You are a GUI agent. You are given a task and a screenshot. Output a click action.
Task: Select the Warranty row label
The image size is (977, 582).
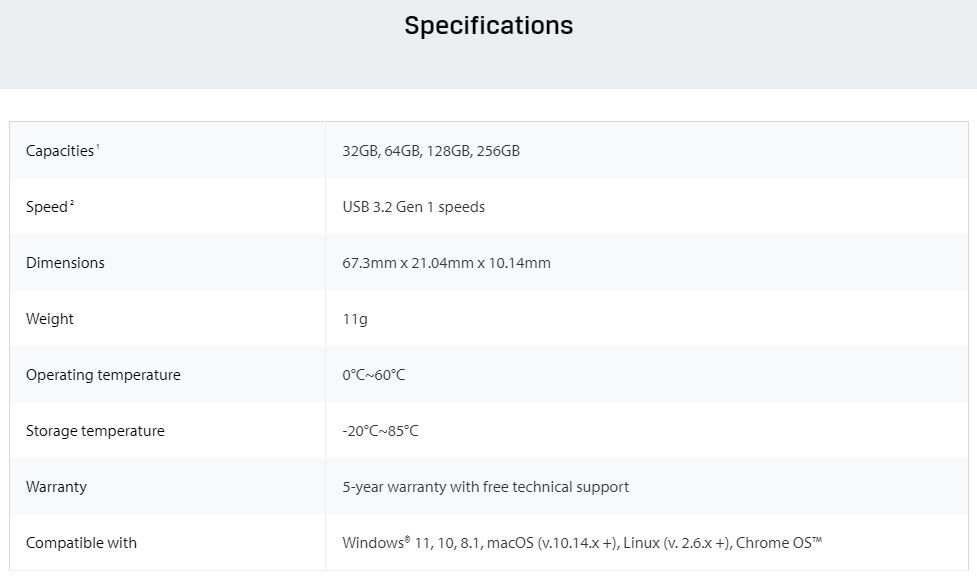pyautogui.click(x=56, y=487)
